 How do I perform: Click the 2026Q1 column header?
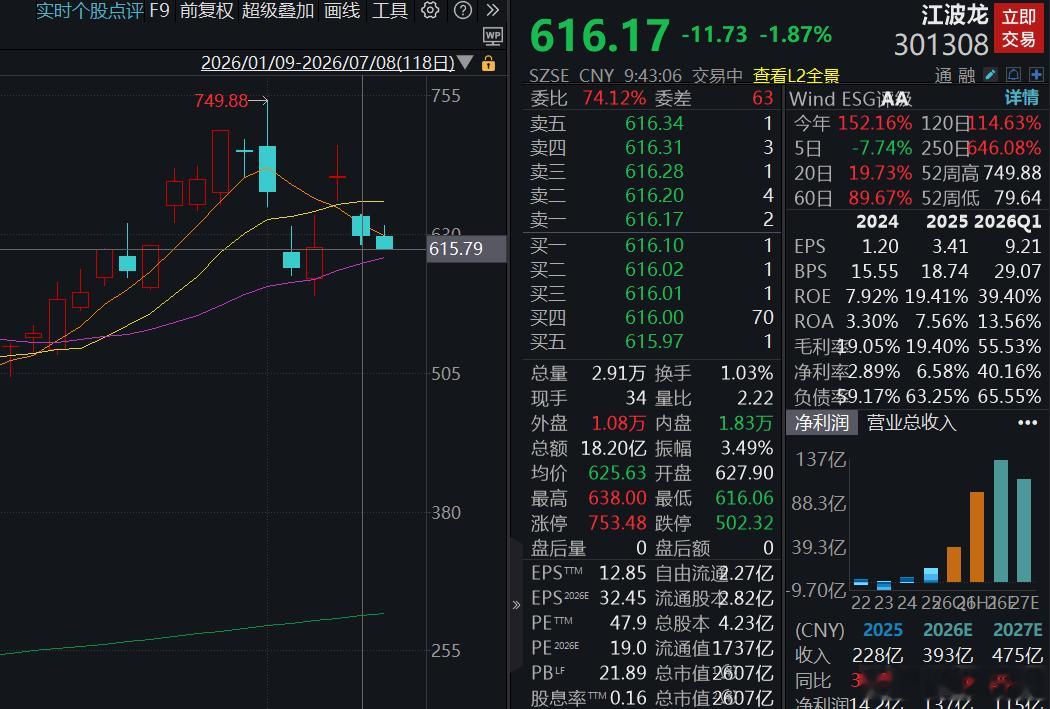pos(1008,222)
